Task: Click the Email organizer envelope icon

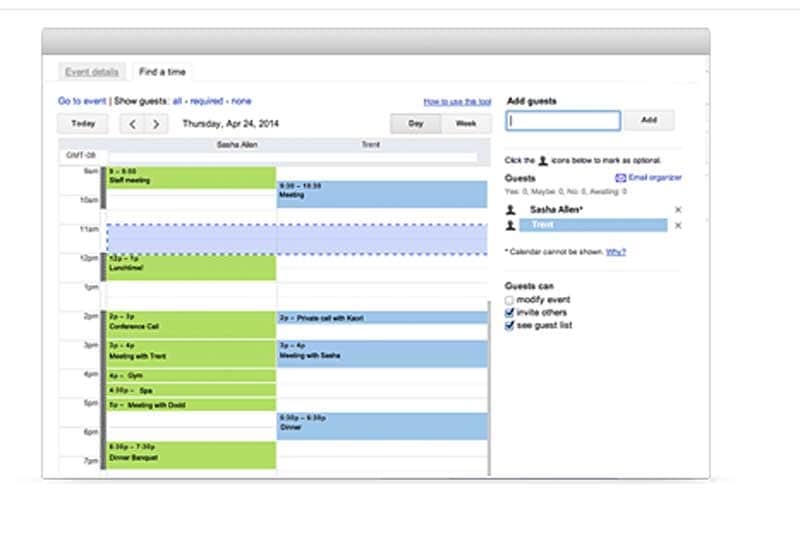Action: [620, 178]
